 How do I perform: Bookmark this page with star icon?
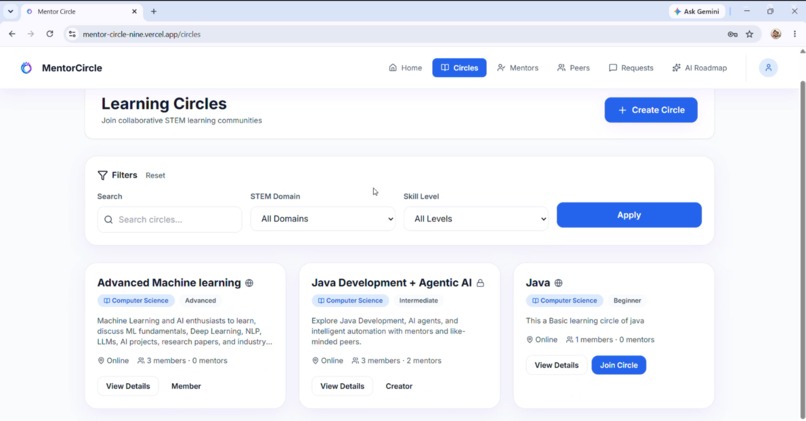pos(749,34)
